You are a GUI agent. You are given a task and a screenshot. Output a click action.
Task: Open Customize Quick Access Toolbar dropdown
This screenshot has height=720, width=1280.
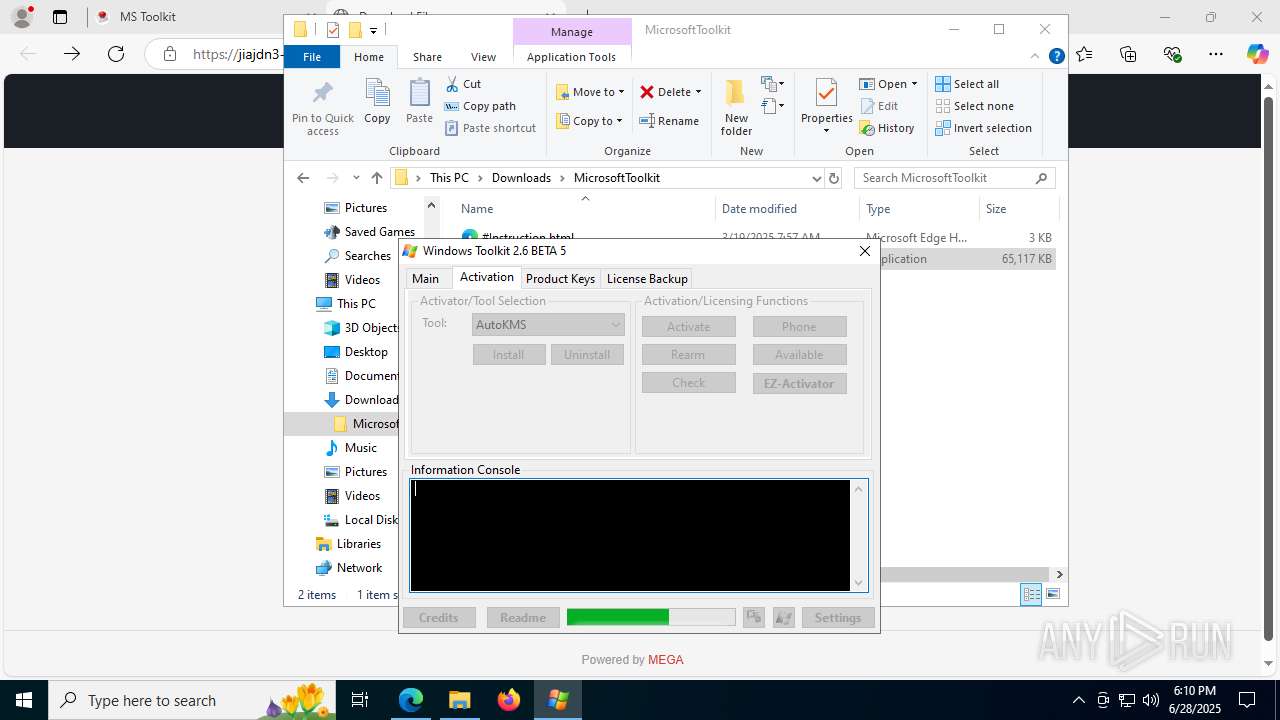pos(373,30)
